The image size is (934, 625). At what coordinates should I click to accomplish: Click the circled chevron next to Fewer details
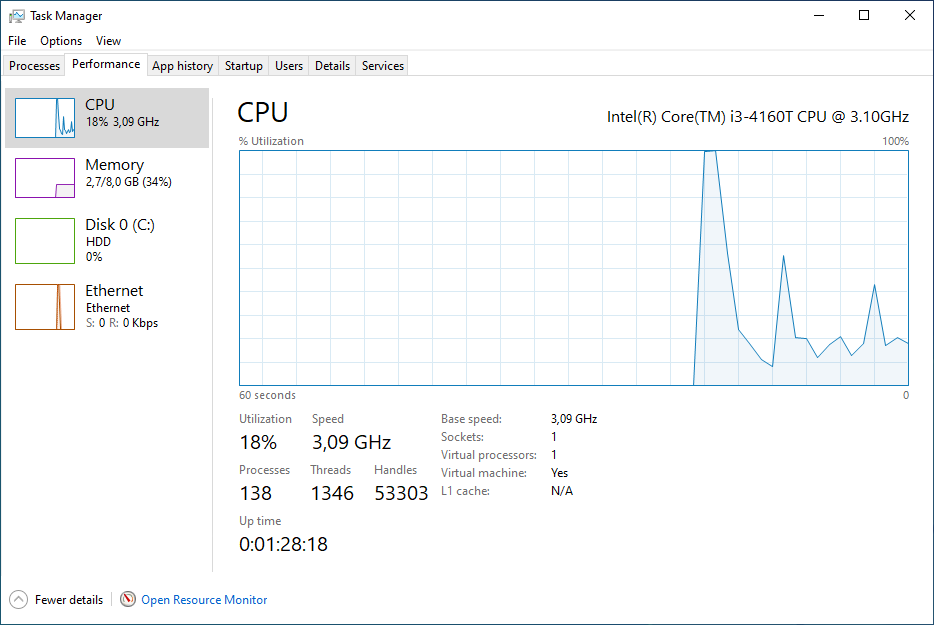(17, 599)
